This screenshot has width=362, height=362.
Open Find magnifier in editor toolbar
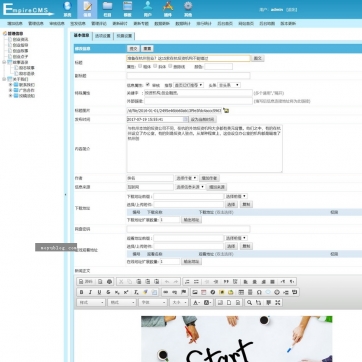click(249, 302)
